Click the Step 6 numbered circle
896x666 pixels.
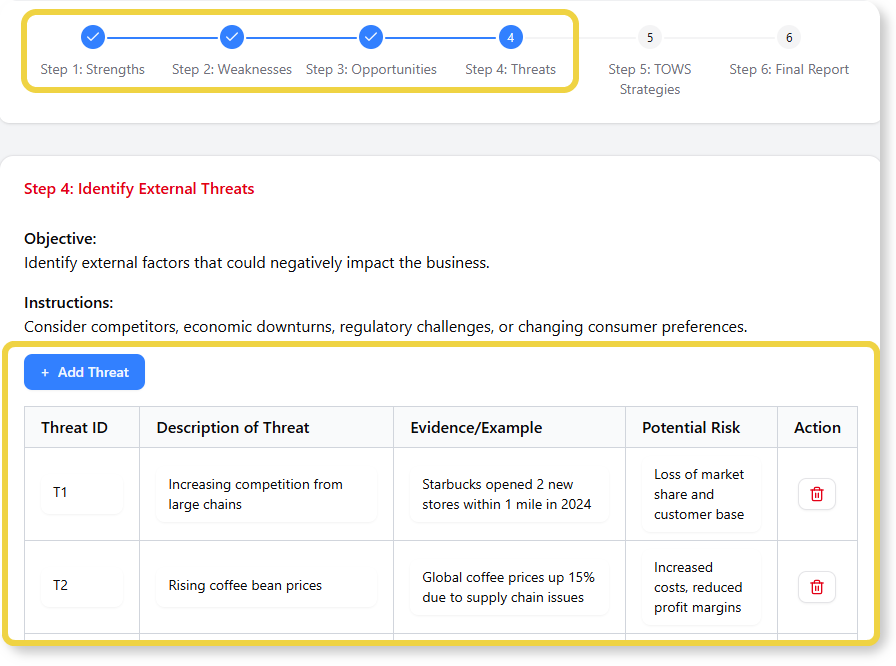pyautogui.click(x=788, y=36)
